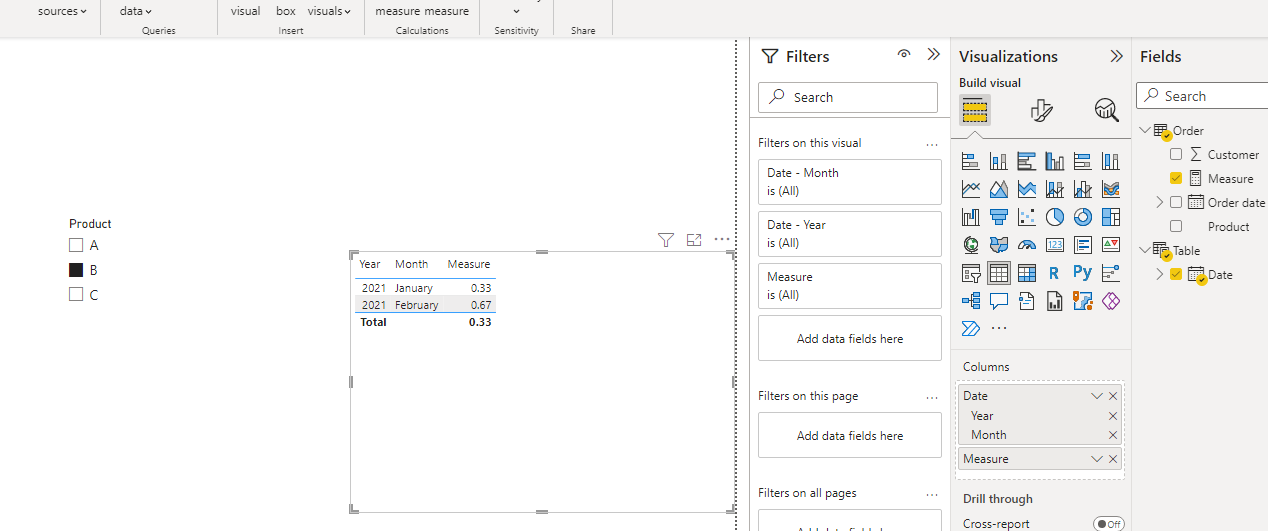Check product A in the slicer

(x=76, y=245)
